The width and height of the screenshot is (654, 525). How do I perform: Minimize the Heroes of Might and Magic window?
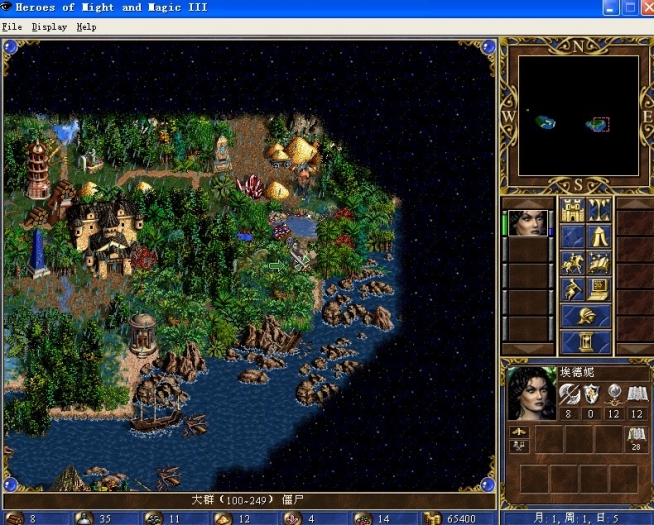(x=610, y=8)
